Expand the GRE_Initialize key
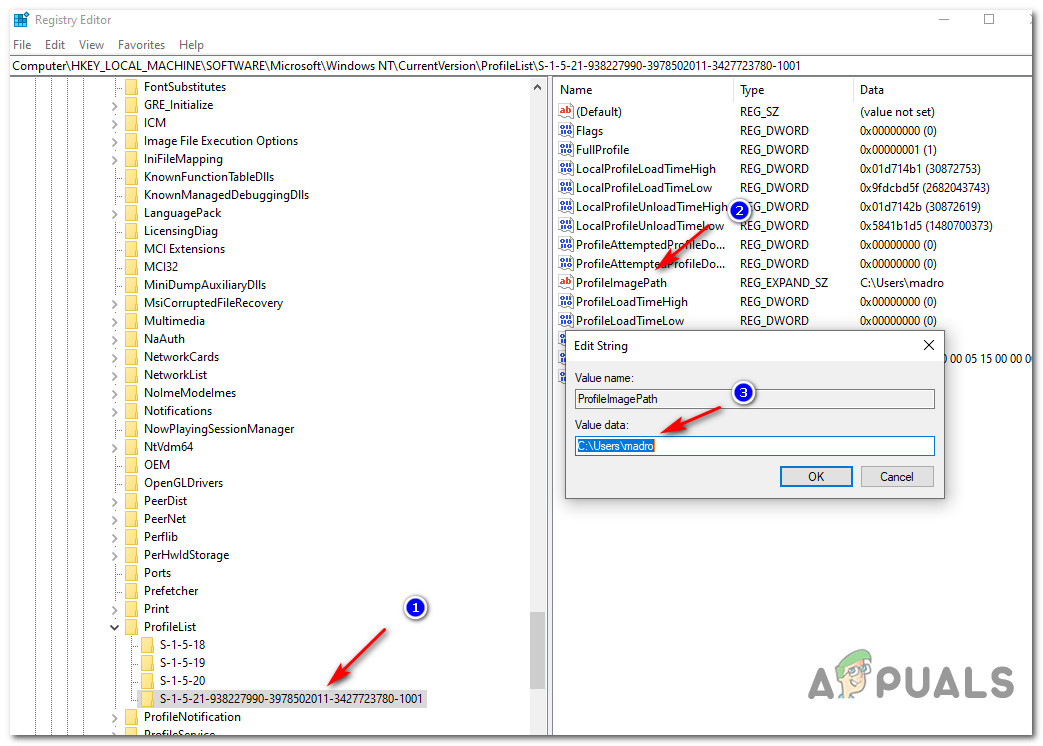 (x=114, y=106)
